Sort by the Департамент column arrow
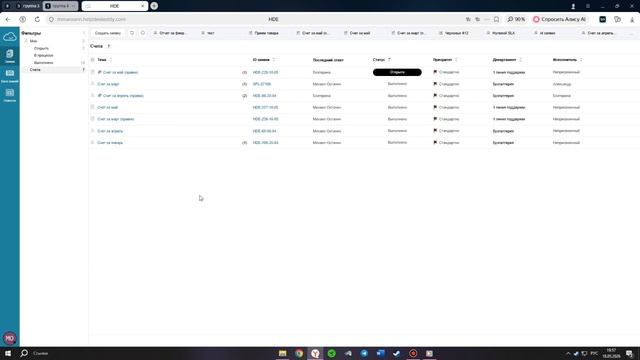The height and width of the screenshot is (360, 640). (x=520, y=60)
